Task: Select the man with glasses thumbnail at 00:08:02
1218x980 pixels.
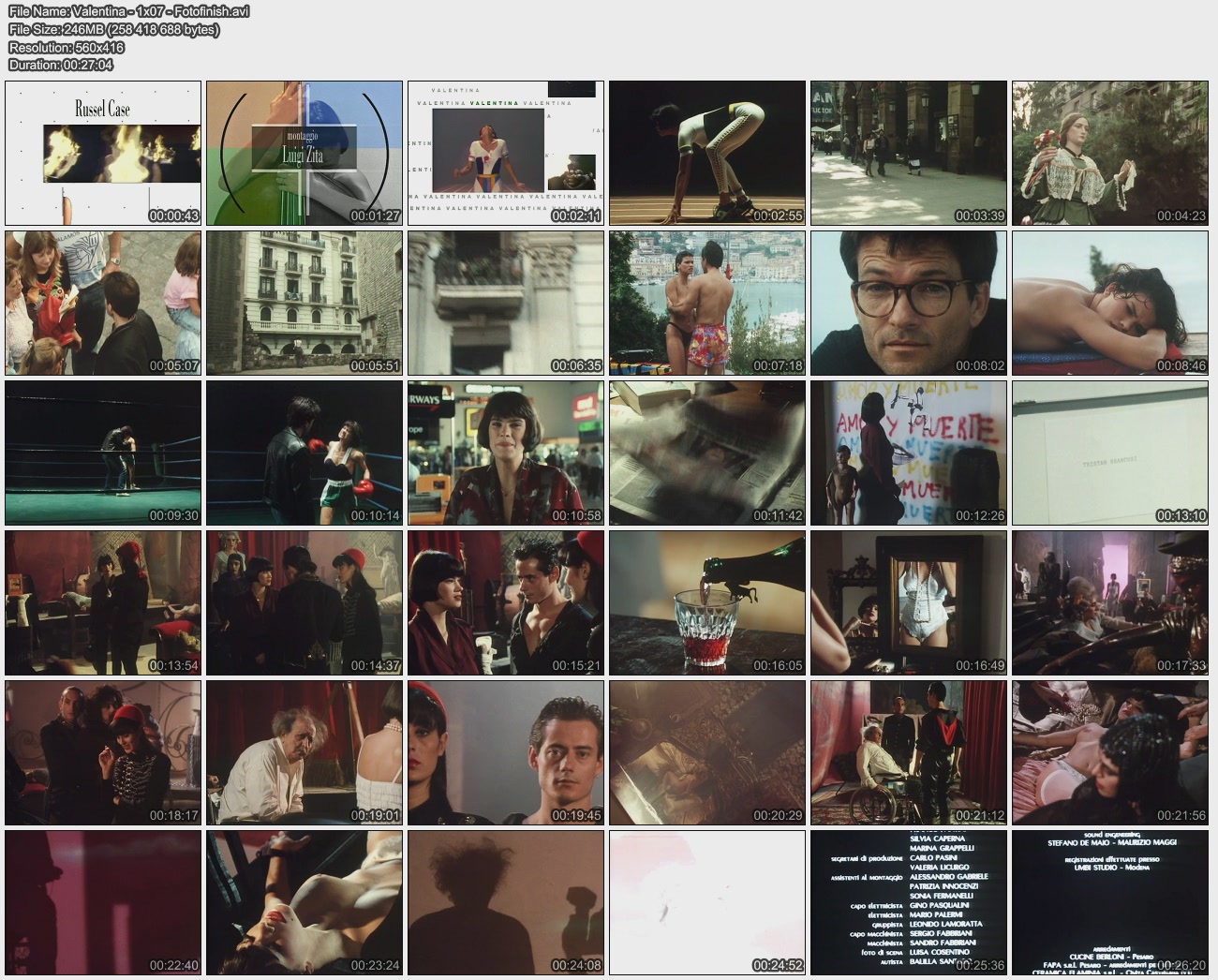Action: (909, 303)
